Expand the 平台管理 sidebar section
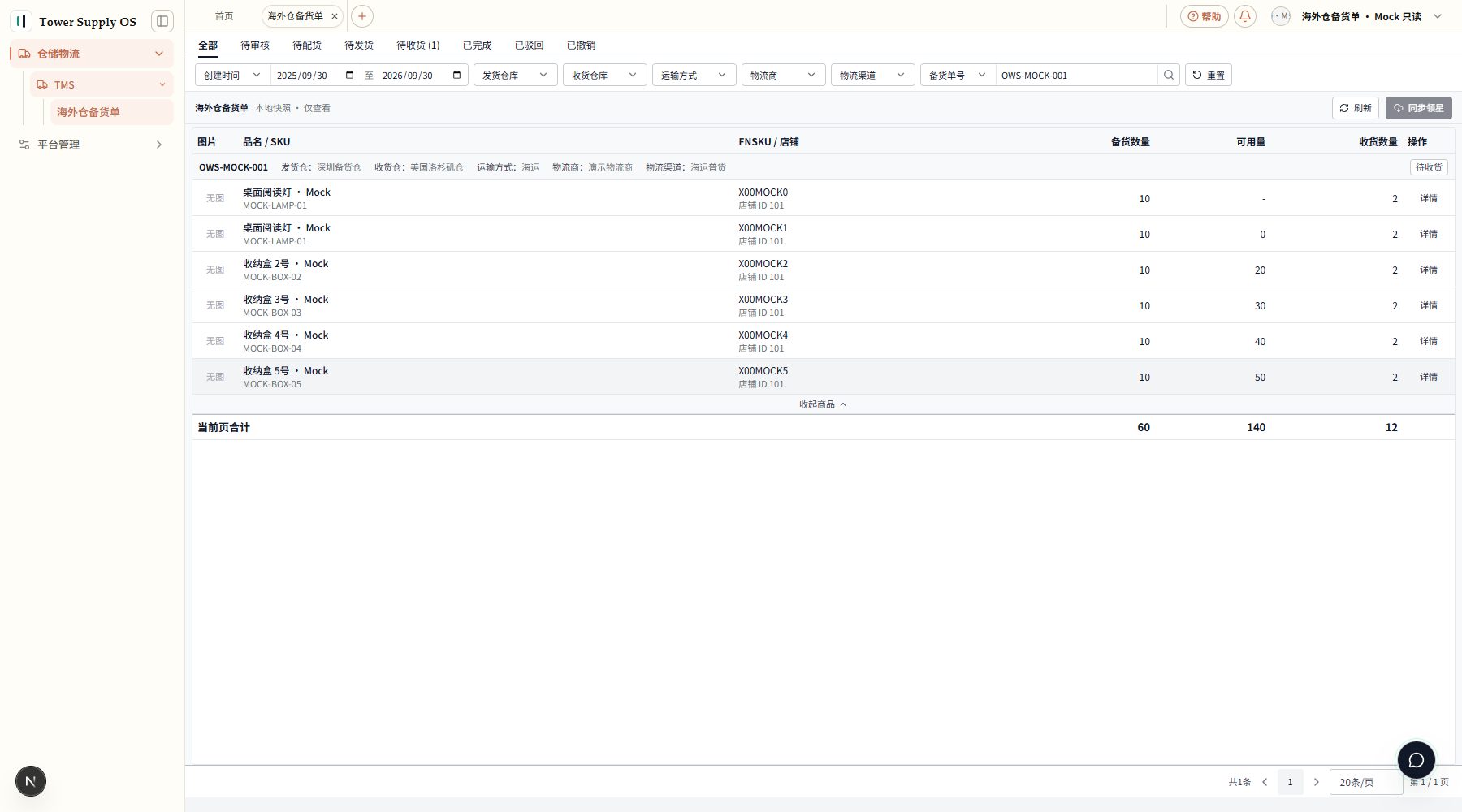The height and width of the screenshot is (812, 1462). [92, 145]
